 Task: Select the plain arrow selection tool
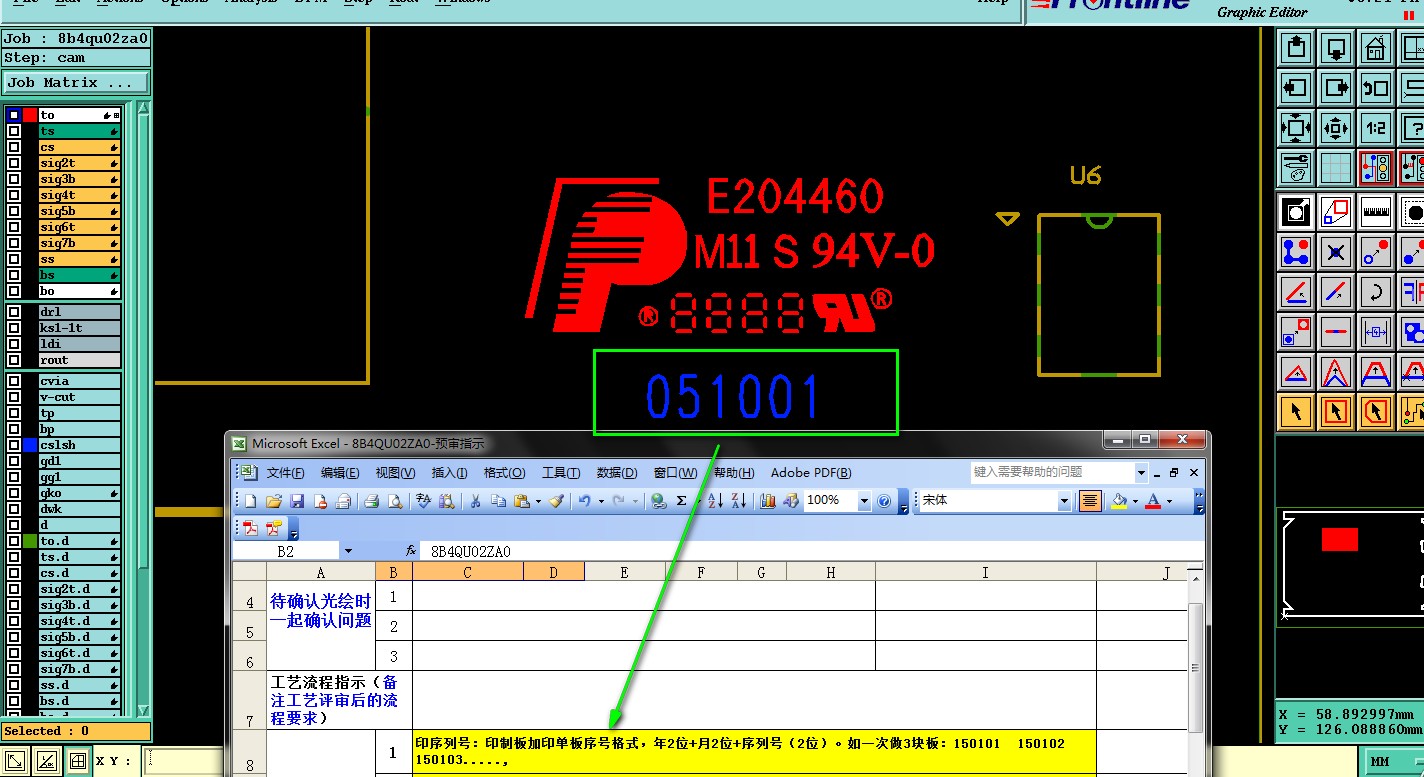(1296, 411)
